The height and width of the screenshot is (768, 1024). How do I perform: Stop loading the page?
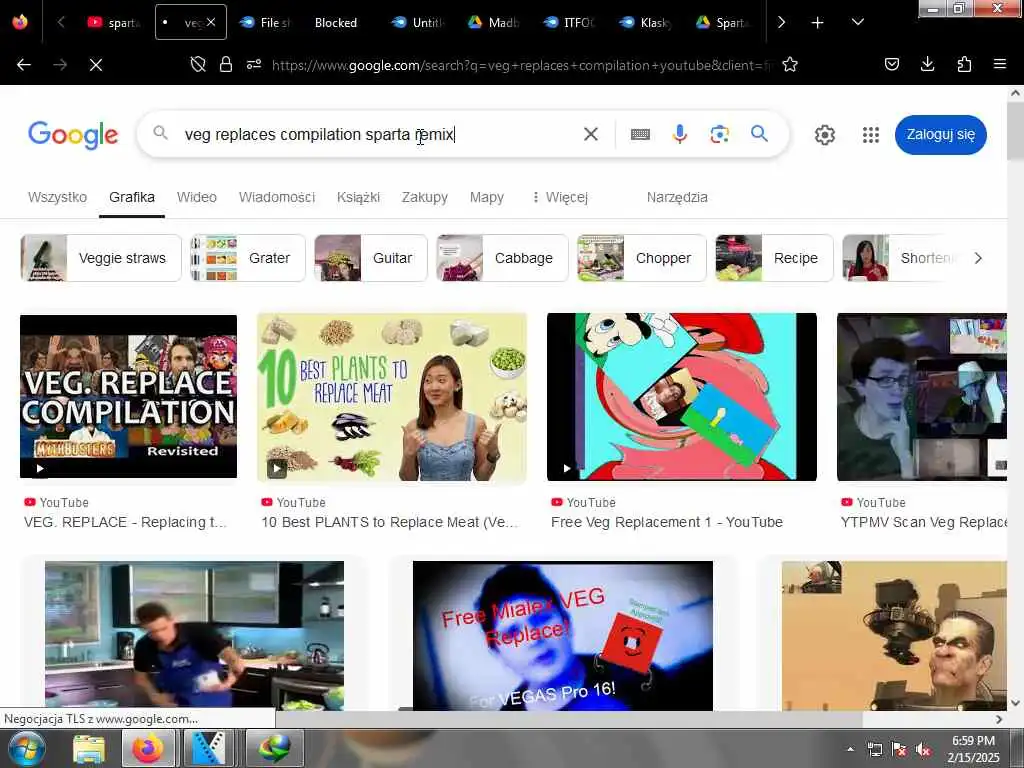(x=96, y=65)
